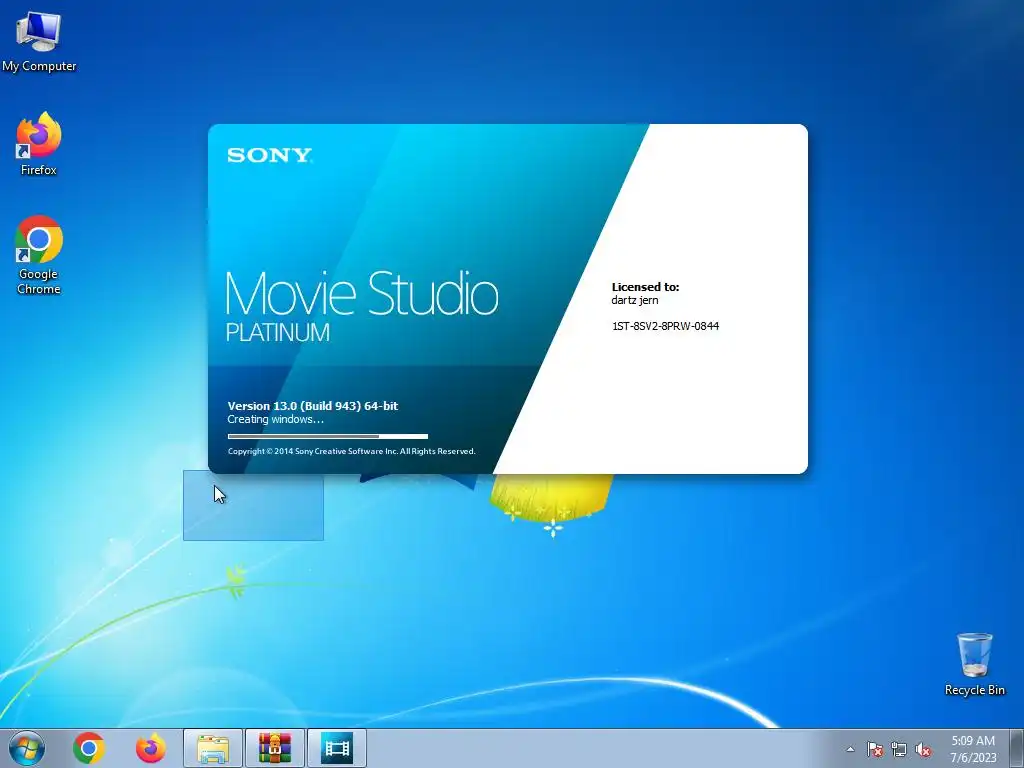
Task: Open the My Computer desktop icon
Action: click(x=39, y=41)
